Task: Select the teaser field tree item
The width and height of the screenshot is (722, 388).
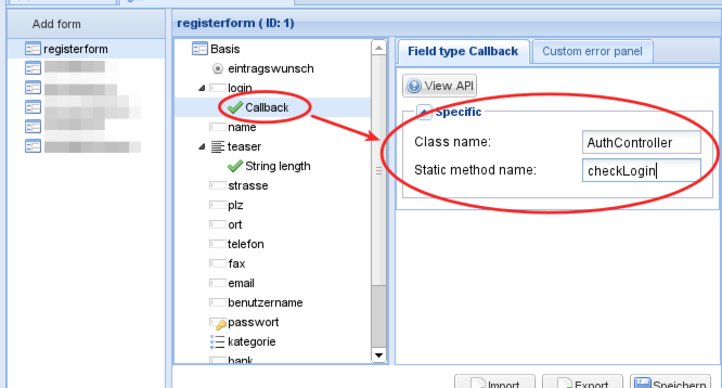Action: (x=244, y=146)
